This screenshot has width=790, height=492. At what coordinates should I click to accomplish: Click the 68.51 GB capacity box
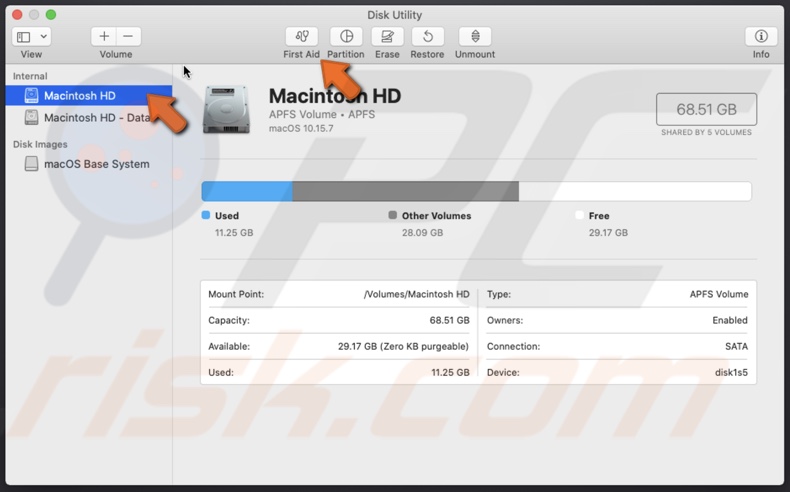click(x=706, y=109)
